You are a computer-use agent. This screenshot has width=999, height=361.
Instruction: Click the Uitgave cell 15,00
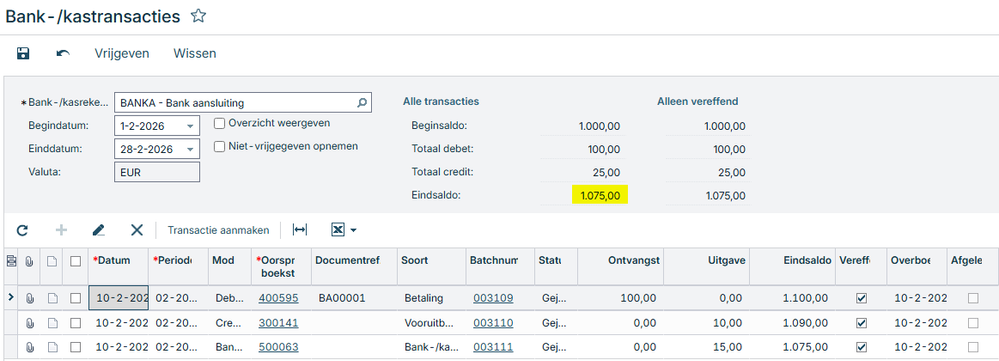point(706,347)
